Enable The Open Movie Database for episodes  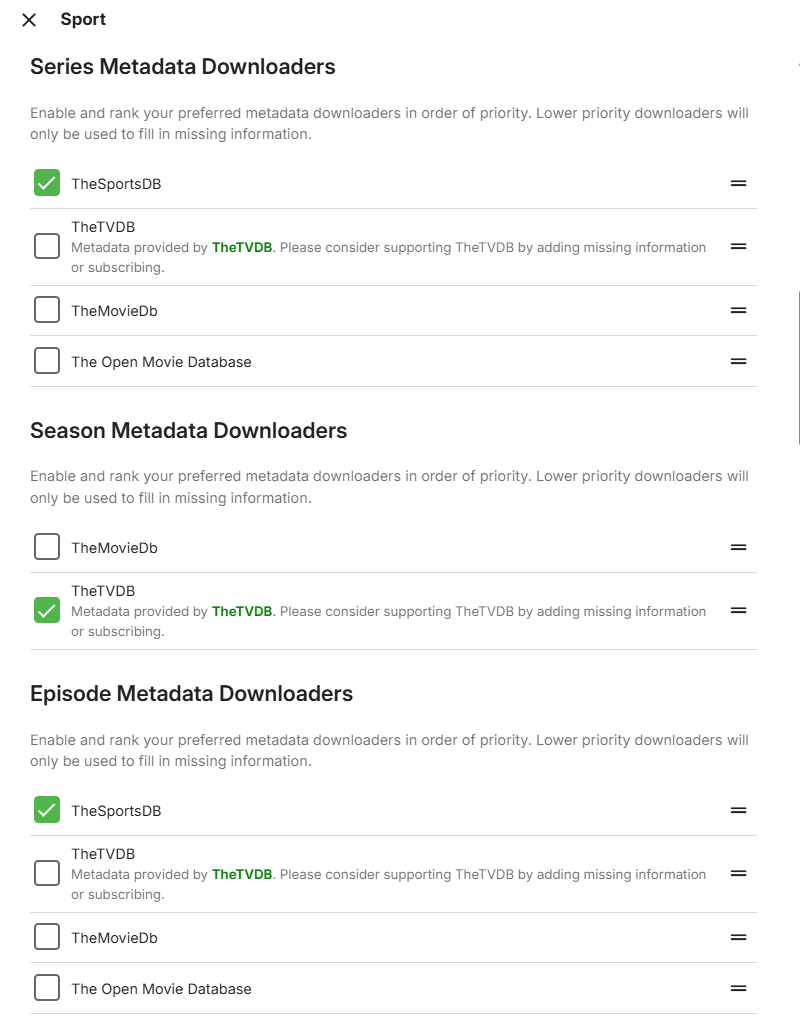pyautogui.click(x=47, y=988)
